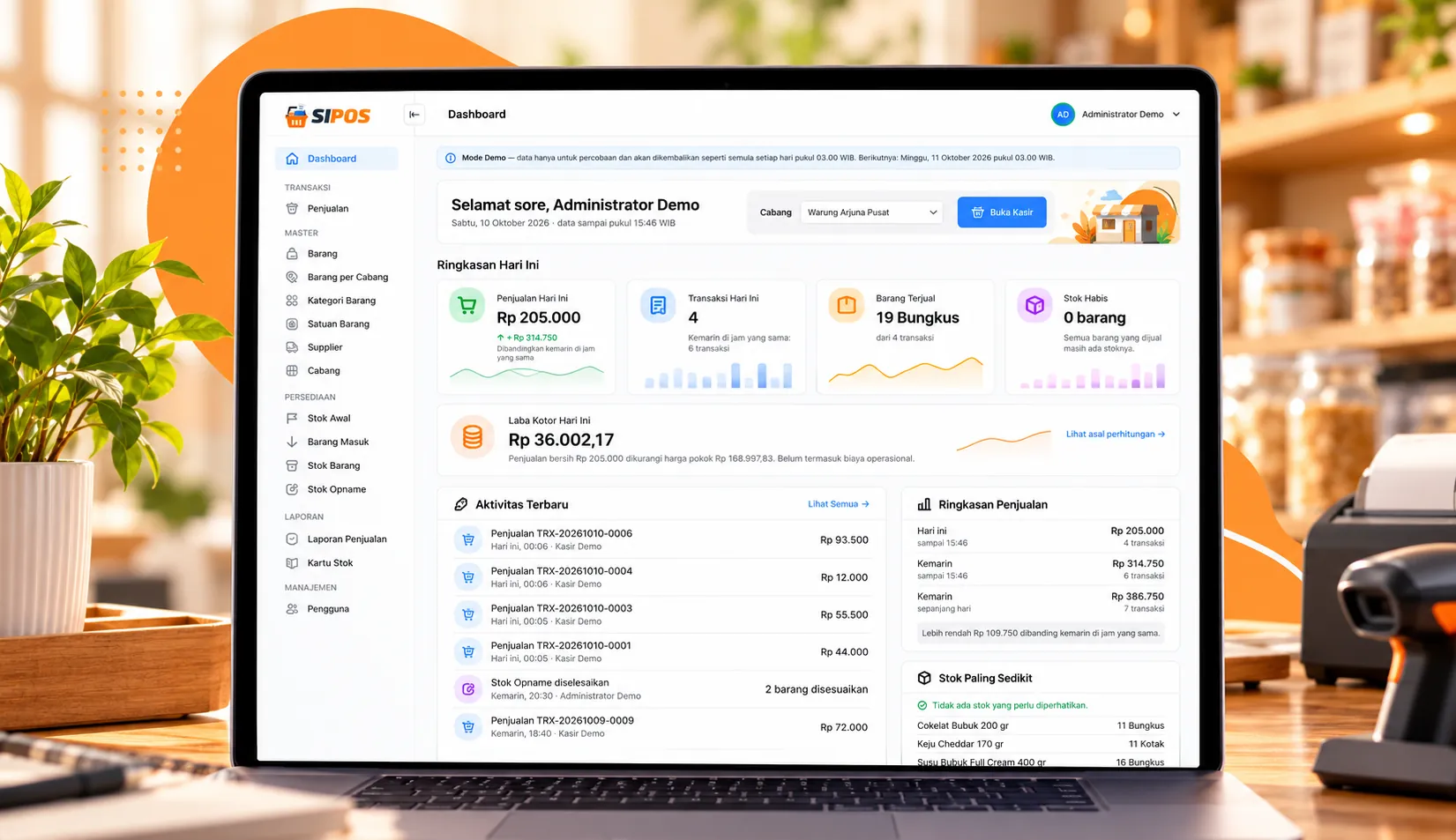Screen dimensions: 1456x840
Task: Select transaction TRX-20261010-0006 row
Action: tap(661, 539)
